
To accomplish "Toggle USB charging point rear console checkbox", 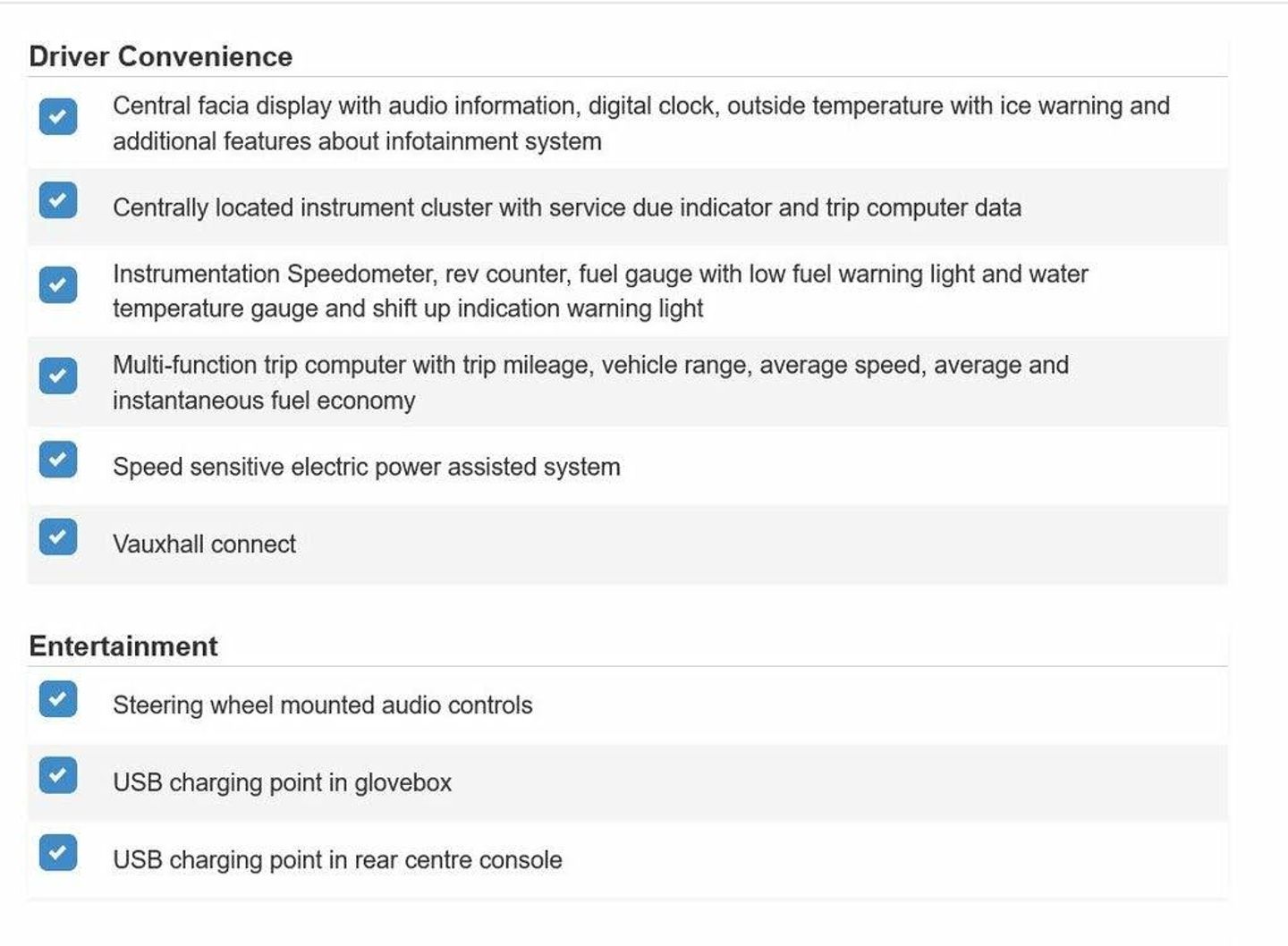I will pyautogui.click(x=58, y=853).
